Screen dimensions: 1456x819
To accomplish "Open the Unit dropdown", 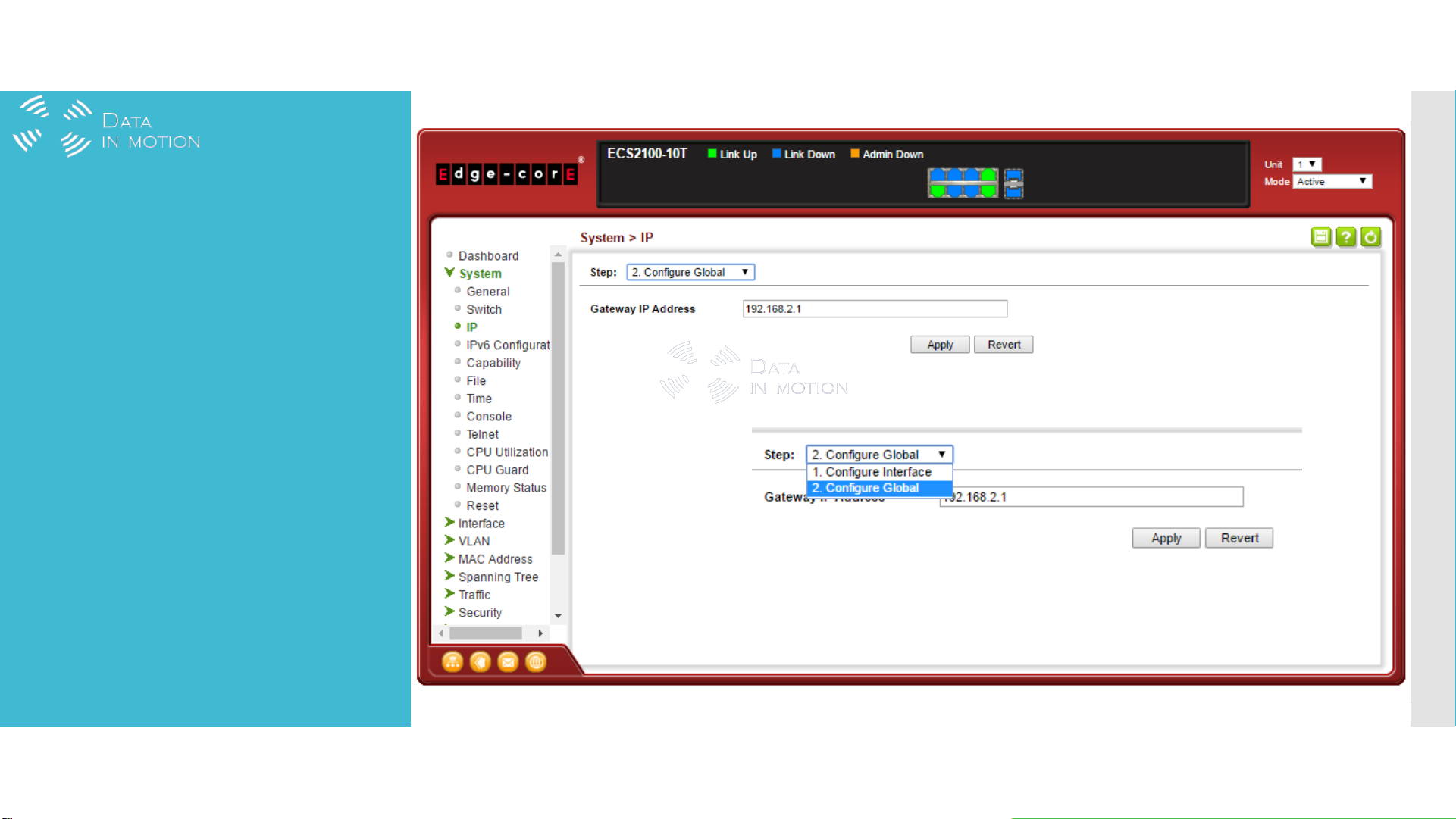I will point(1307,164).
